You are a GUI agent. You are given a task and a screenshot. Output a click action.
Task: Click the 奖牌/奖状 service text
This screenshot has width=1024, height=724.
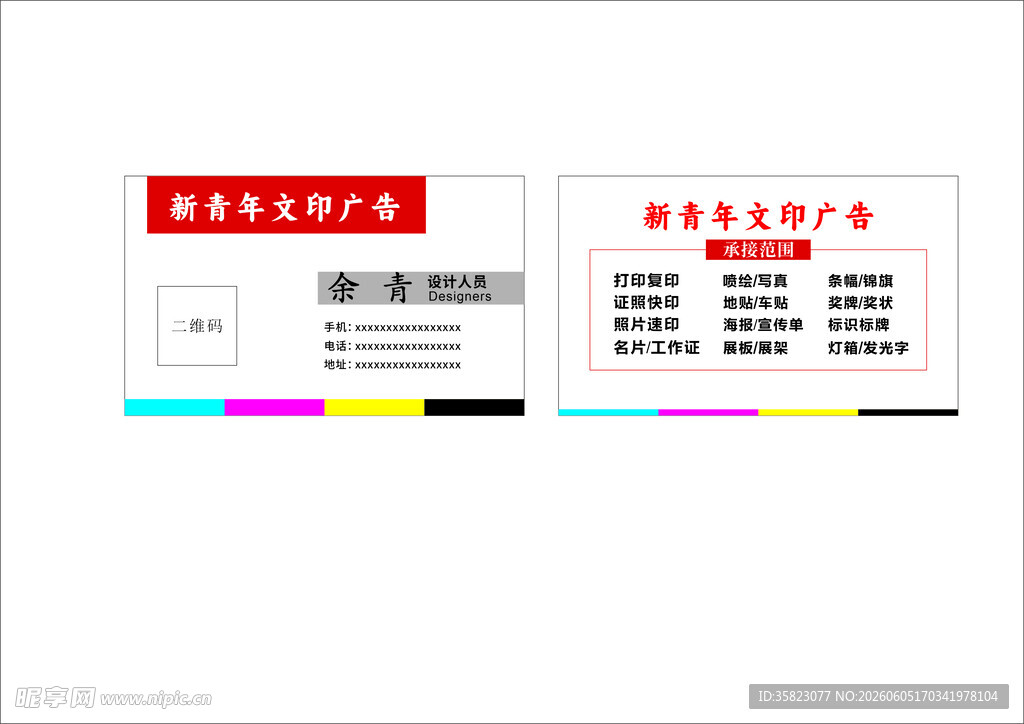coord(861,303)
